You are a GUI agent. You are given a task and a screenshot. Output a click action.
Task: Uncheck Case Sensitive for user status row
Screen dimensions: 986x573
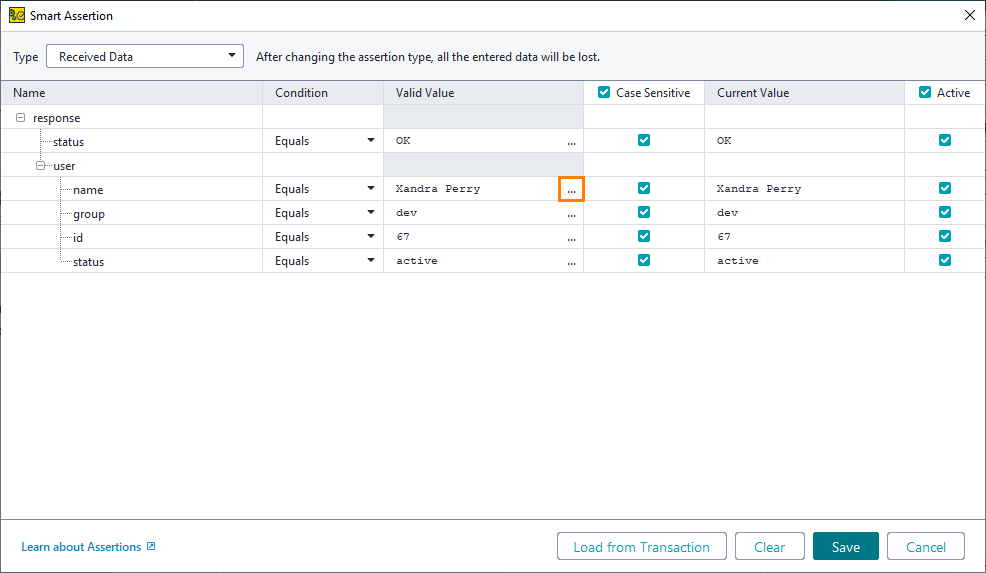click(643, 260)
